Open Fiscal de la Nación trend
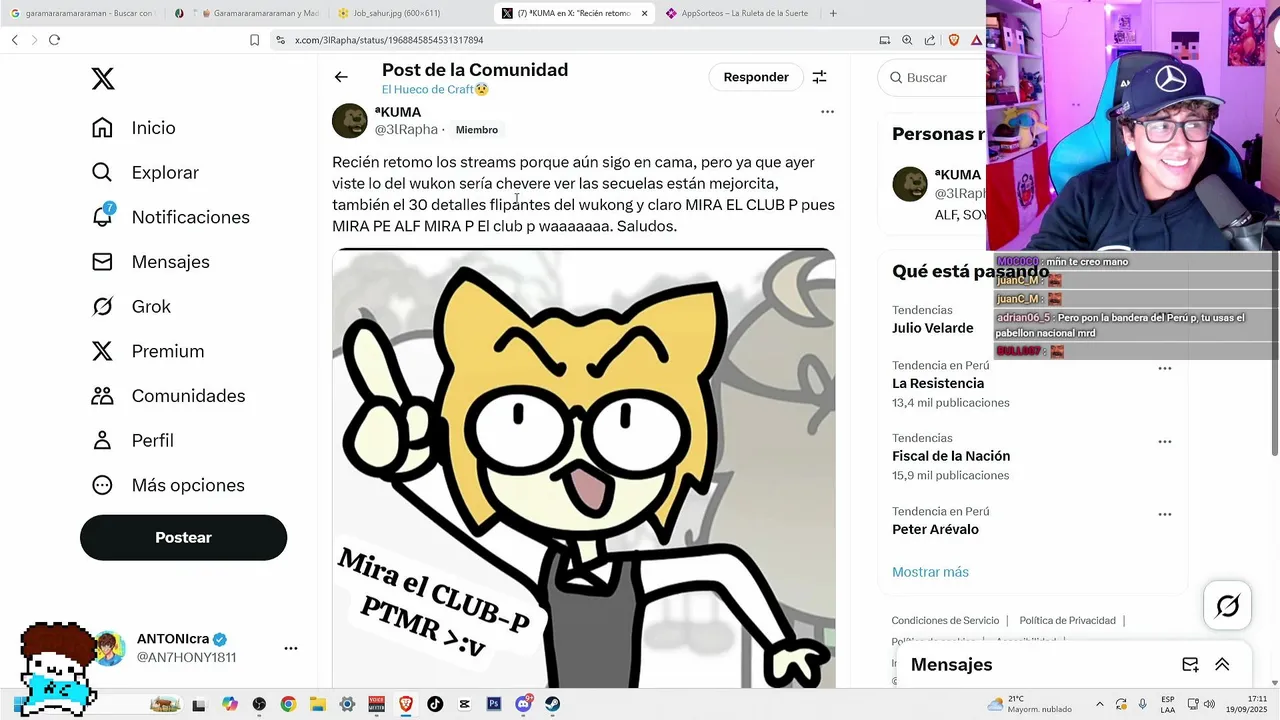Image resolution: width=1280 pixels, height=720 pixels. pos(951,456)
